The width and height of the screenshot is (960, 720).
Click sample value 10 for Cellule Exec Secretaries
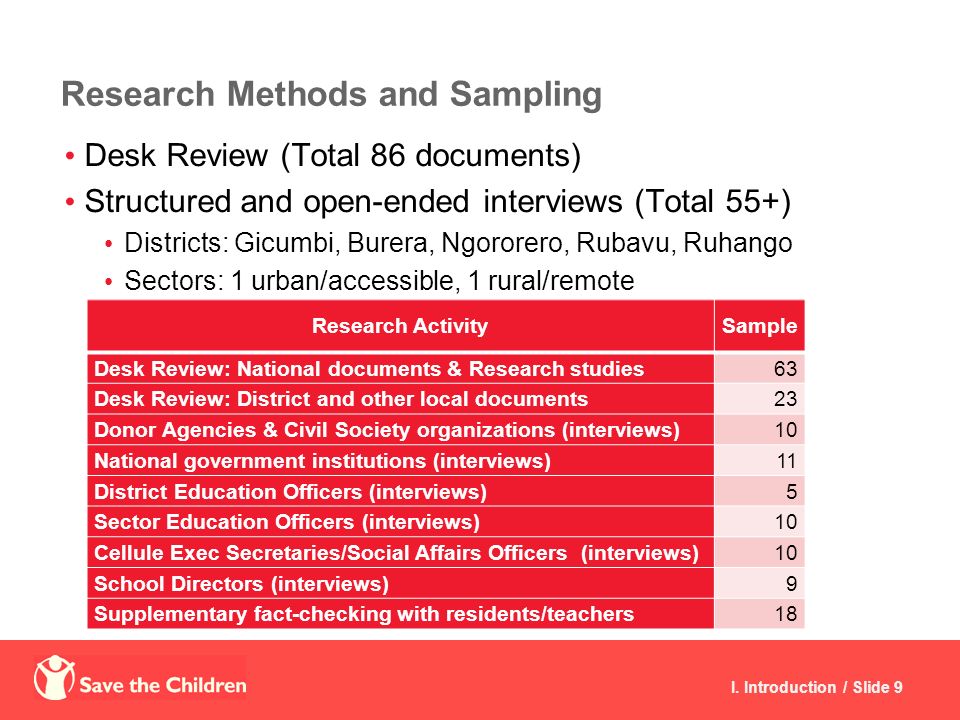click(x=786, y=552)
